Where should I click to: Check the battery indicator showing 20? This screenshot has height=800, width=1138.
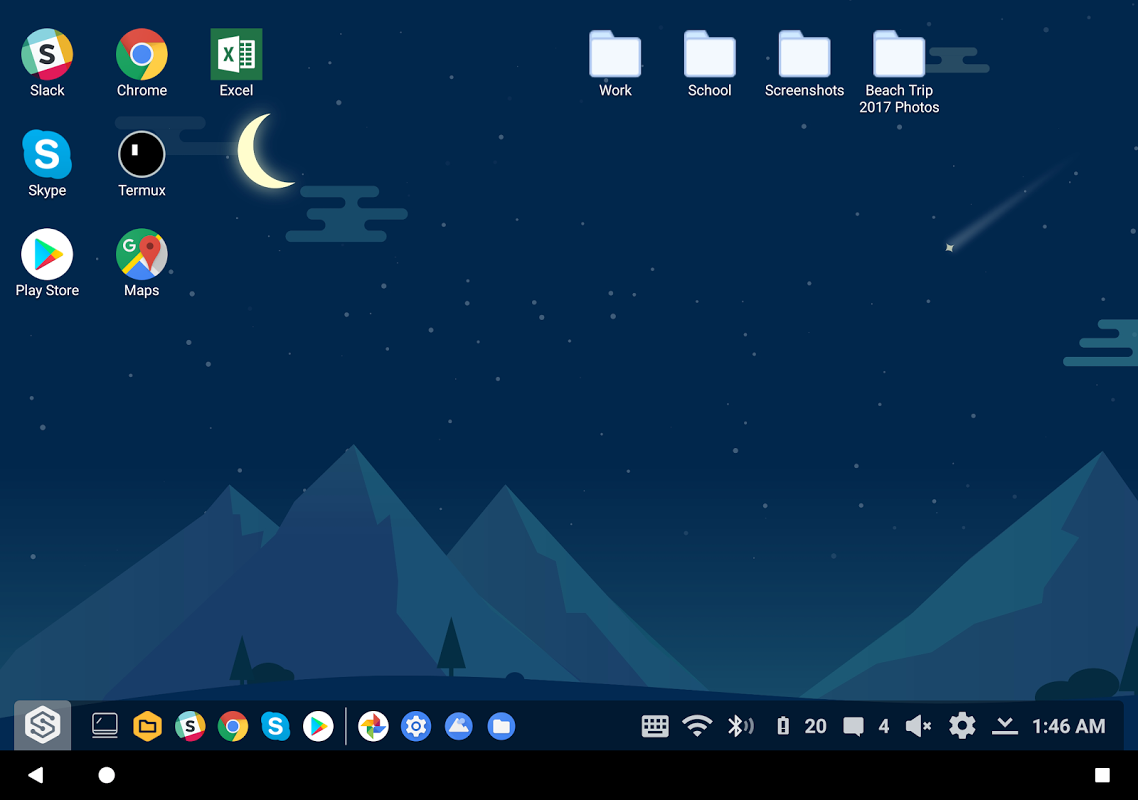click(x=799, y=726)
